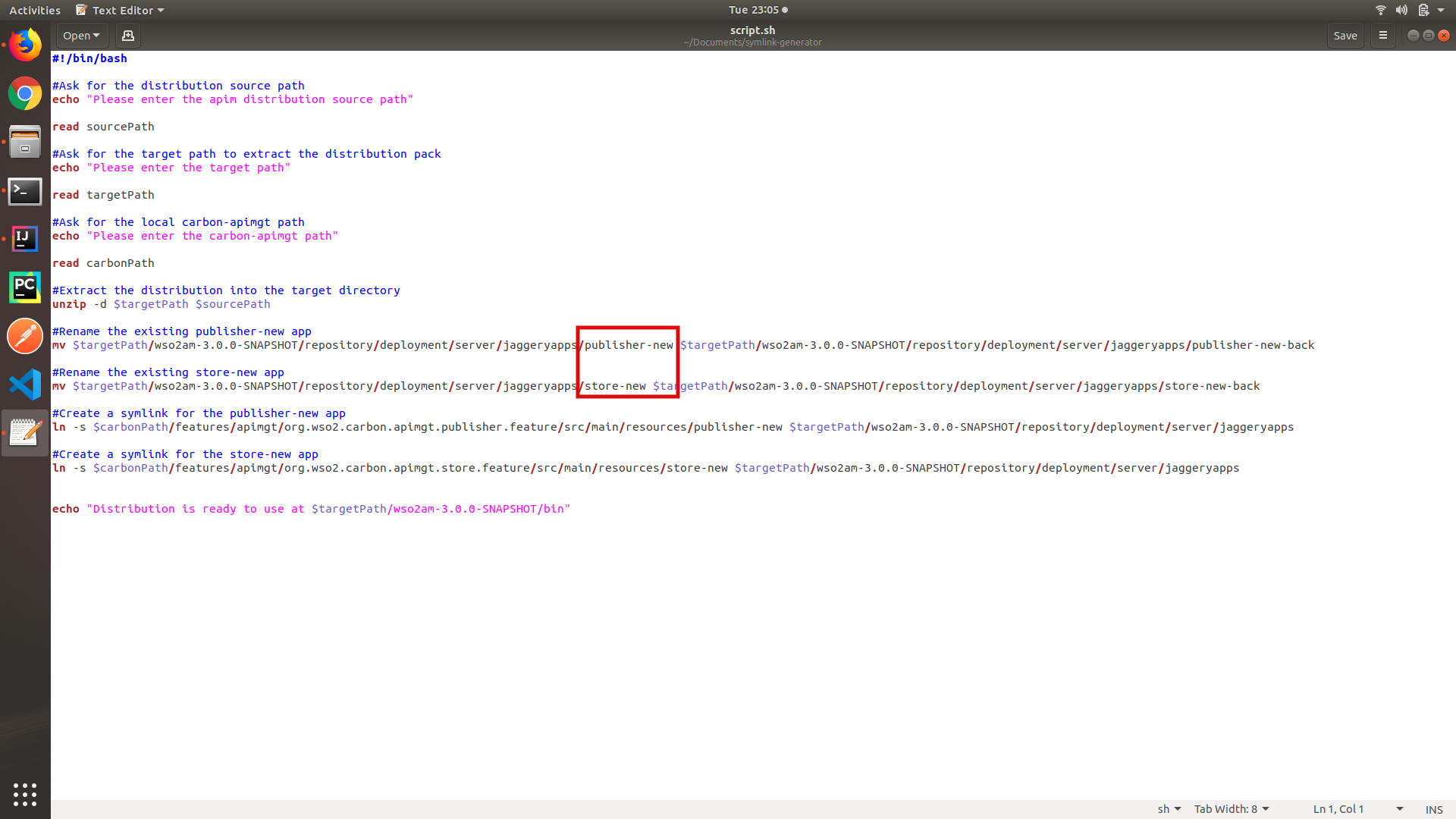Launch Visual Studio Code from the dock
The width and height of the screenshot is (1456, 819).
(25, 384)
